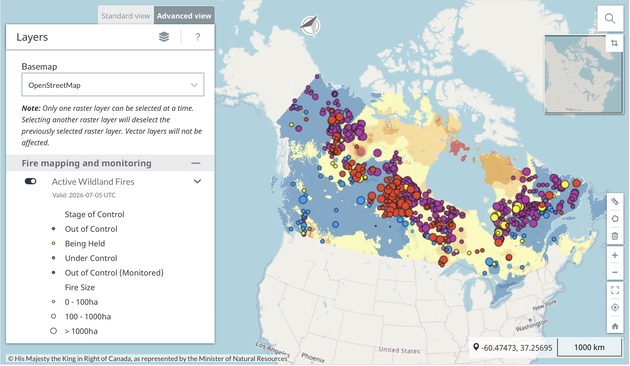630x366 pixels.
Task: Select the measure line ruler tool
Action: click(615, 201)
